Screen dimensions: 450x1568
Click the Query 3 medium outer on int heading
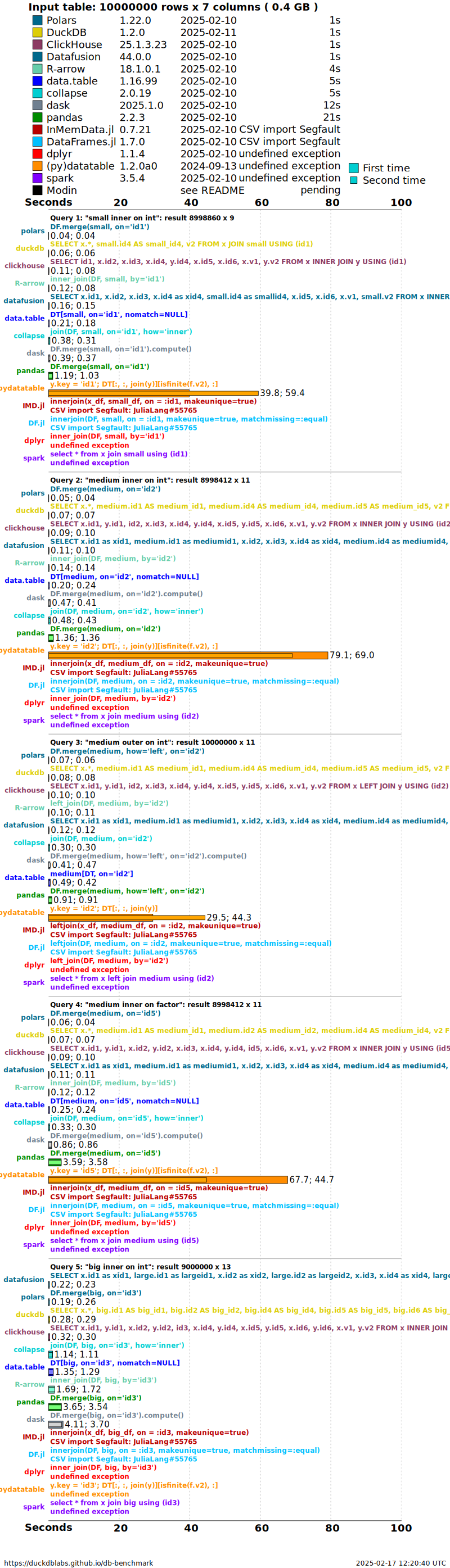click(x=152, y=742)
